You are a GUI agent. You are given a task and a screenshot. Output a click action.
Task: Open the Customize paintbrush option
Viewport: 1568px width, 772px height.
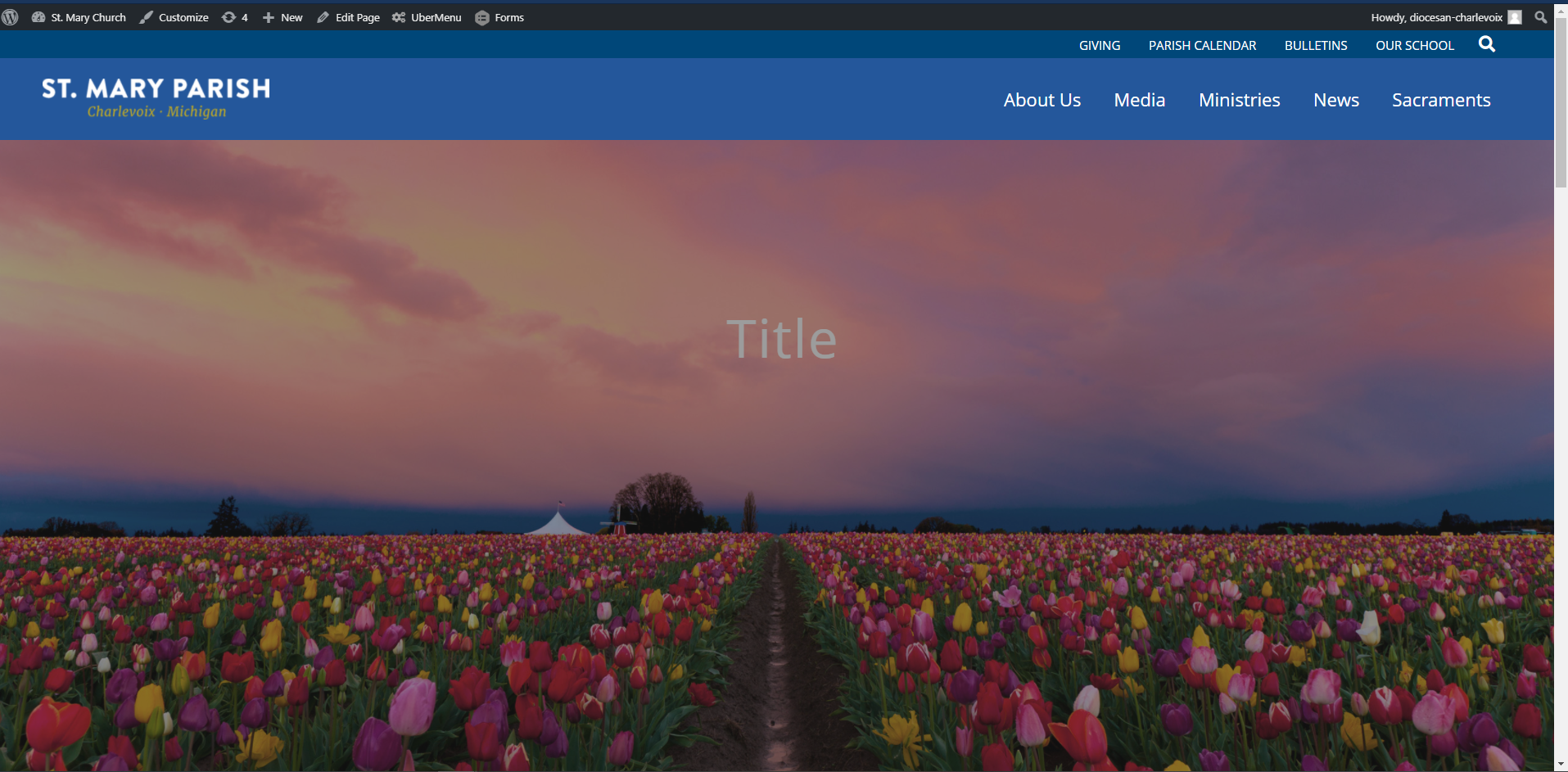click(x=174, y=17)
